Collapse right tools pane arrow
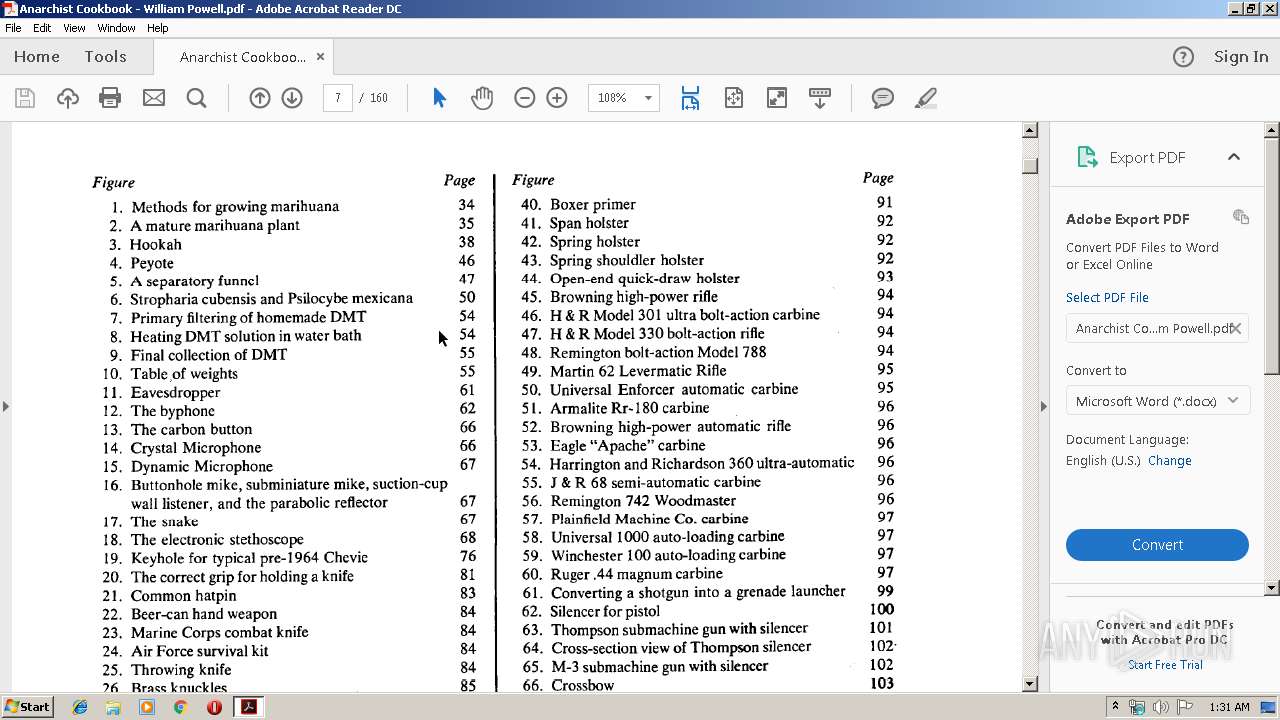This screenshot has width=1280, height=720. [1043, 406]
